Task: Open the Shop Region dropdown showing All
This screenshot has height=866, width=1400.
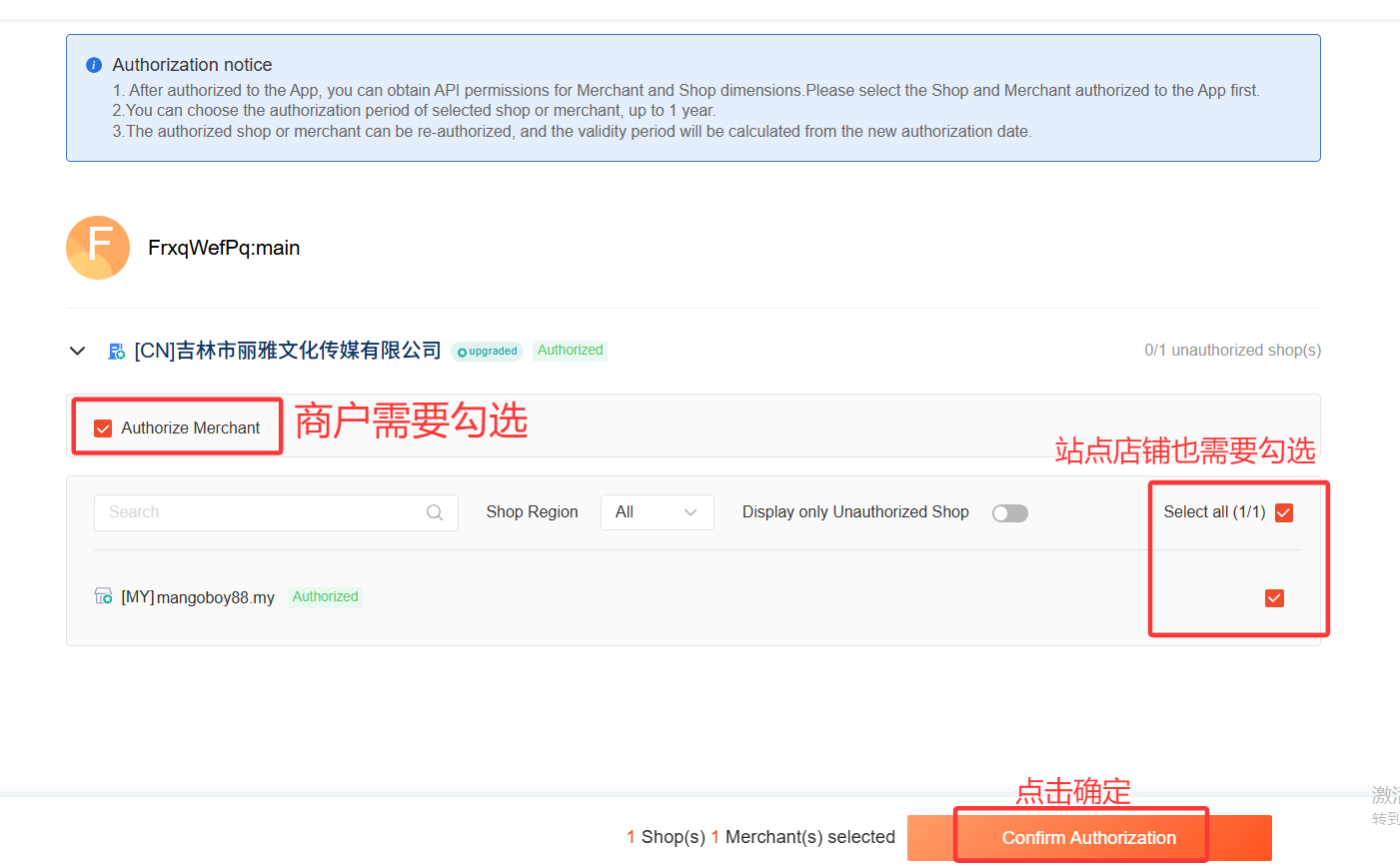Action: [x=657, y=512]
